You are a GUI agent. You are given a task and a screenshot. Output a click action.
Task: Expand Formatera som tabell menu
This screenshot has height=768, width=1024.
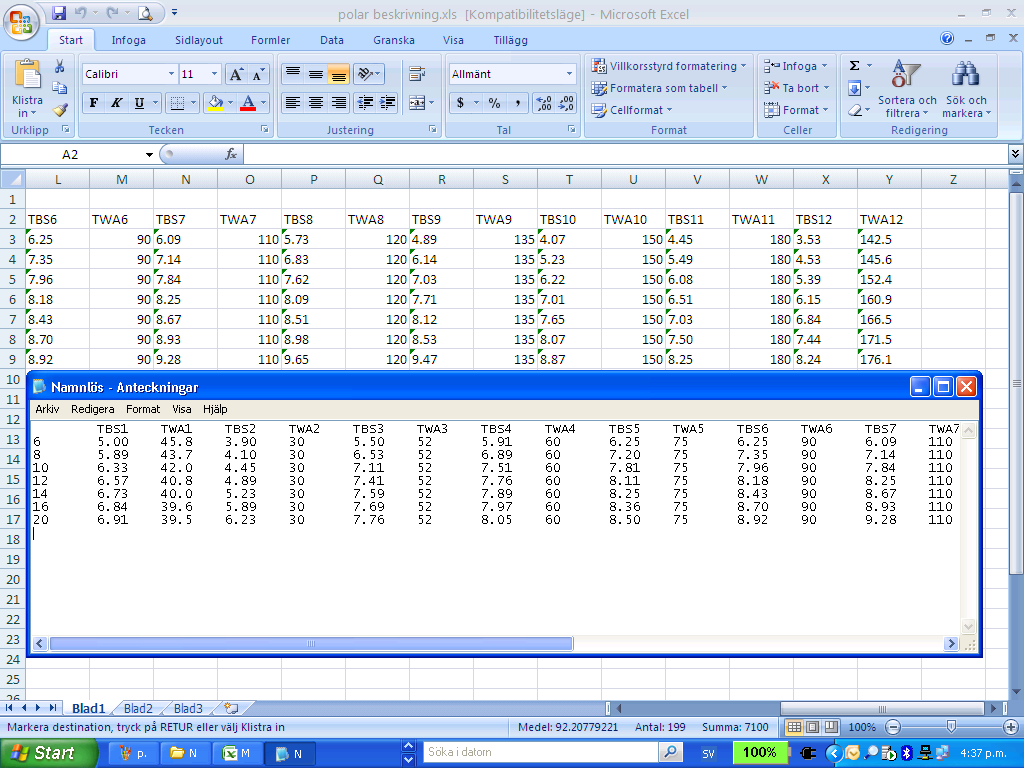pyautogui.click(x=659, y=88)
